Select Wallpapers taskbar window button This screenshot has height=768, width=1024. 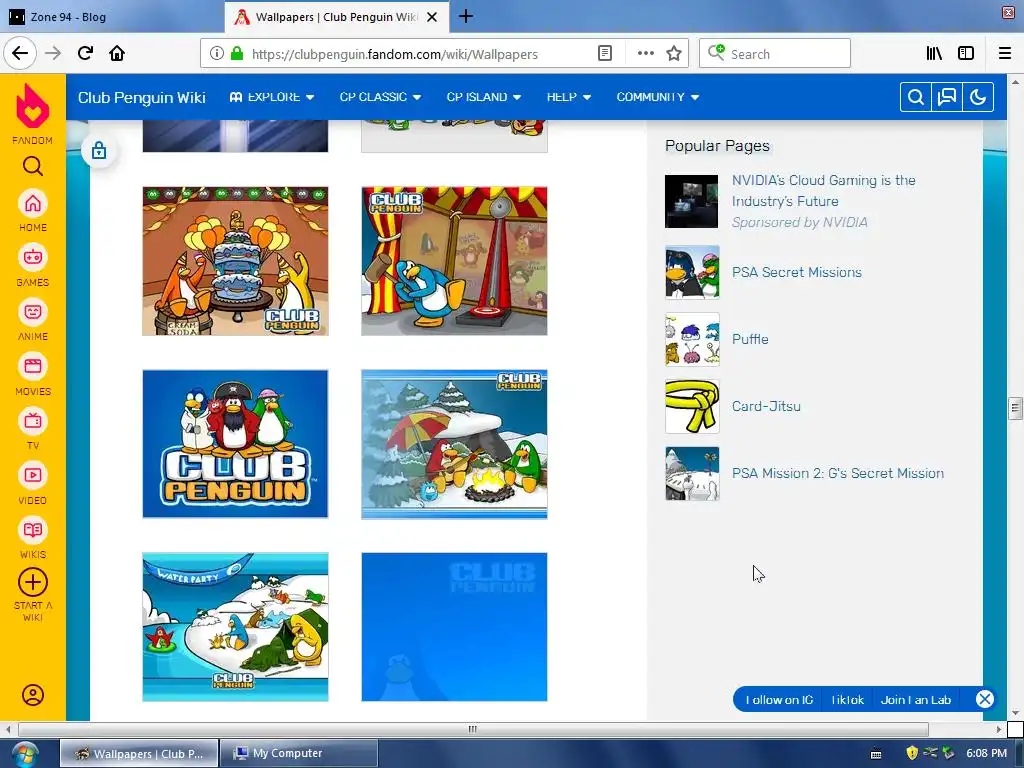pyautogui.click(x=139, y=754)
